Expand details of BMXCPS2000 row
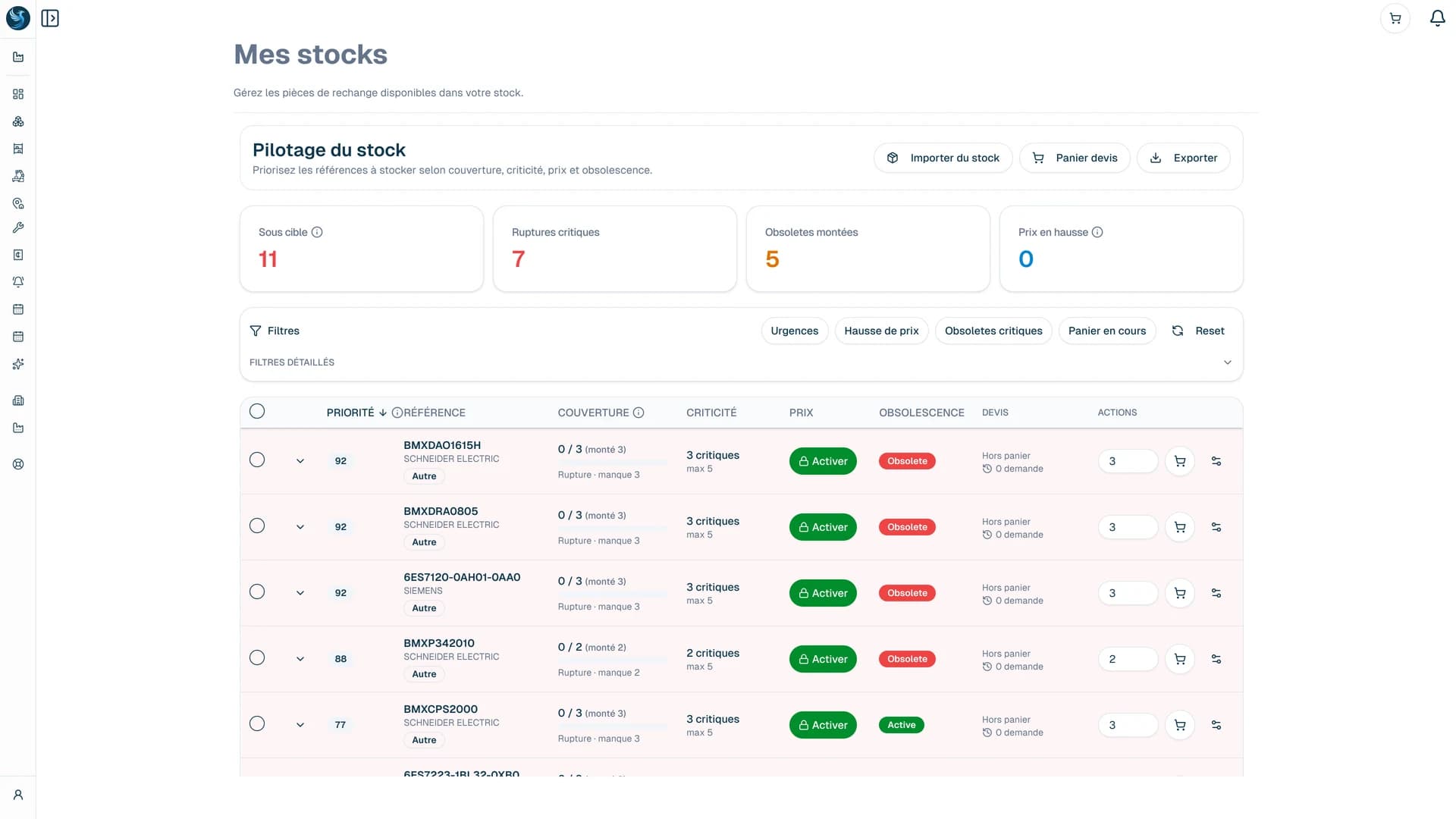Image resolution: width=1456 pixels, height=819 pixels. pyautogui.click(x=300, y=725)
